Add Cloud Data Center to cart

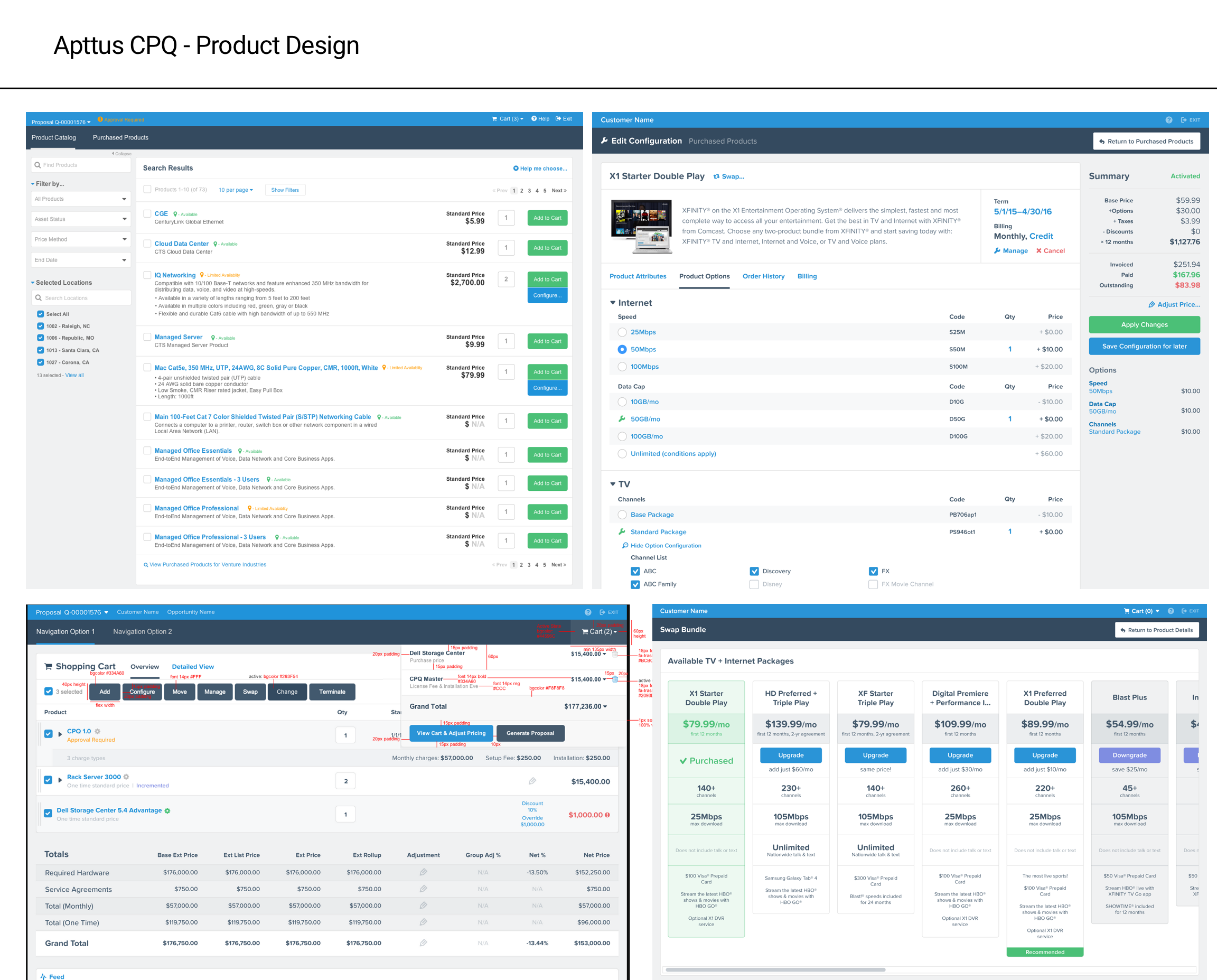(548, 248)
